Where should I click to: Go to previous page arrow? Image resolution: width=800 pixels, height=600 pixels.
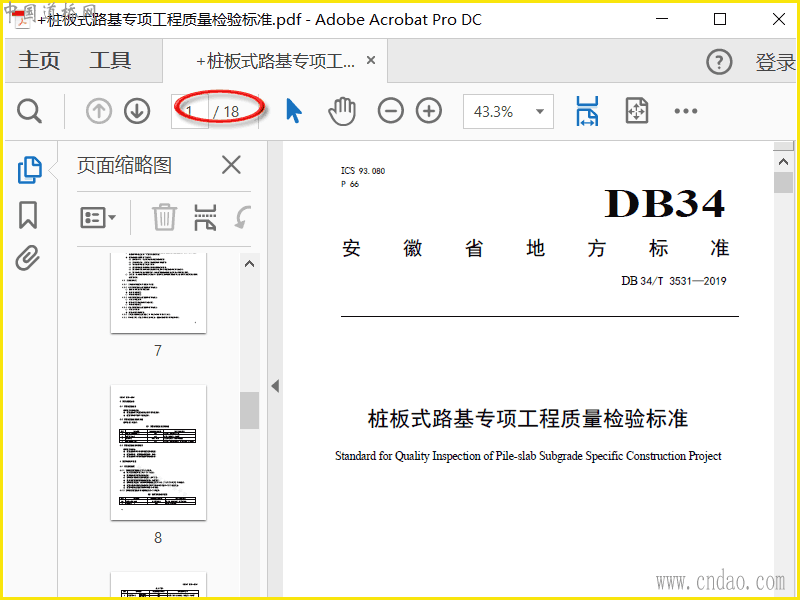pos(98,111)
